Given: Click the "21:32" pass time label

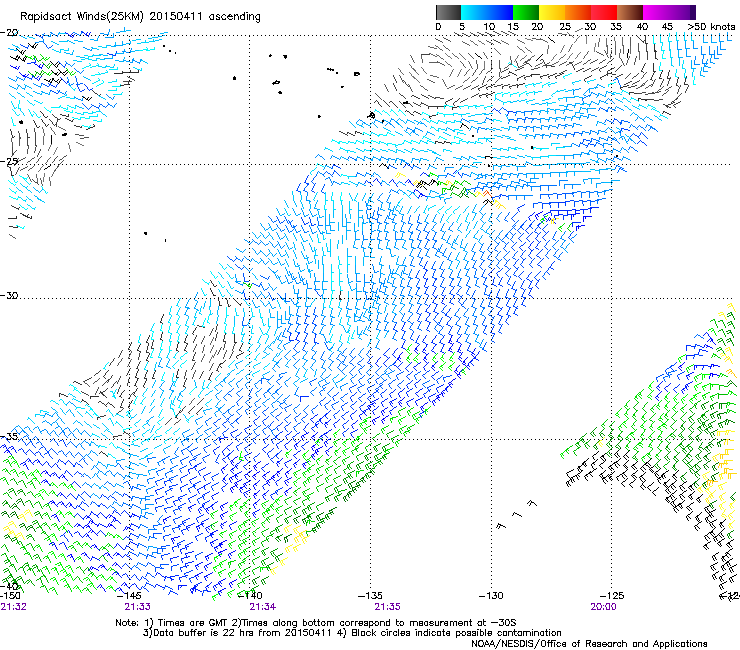Looking at the screenshot, I should 14,607.
